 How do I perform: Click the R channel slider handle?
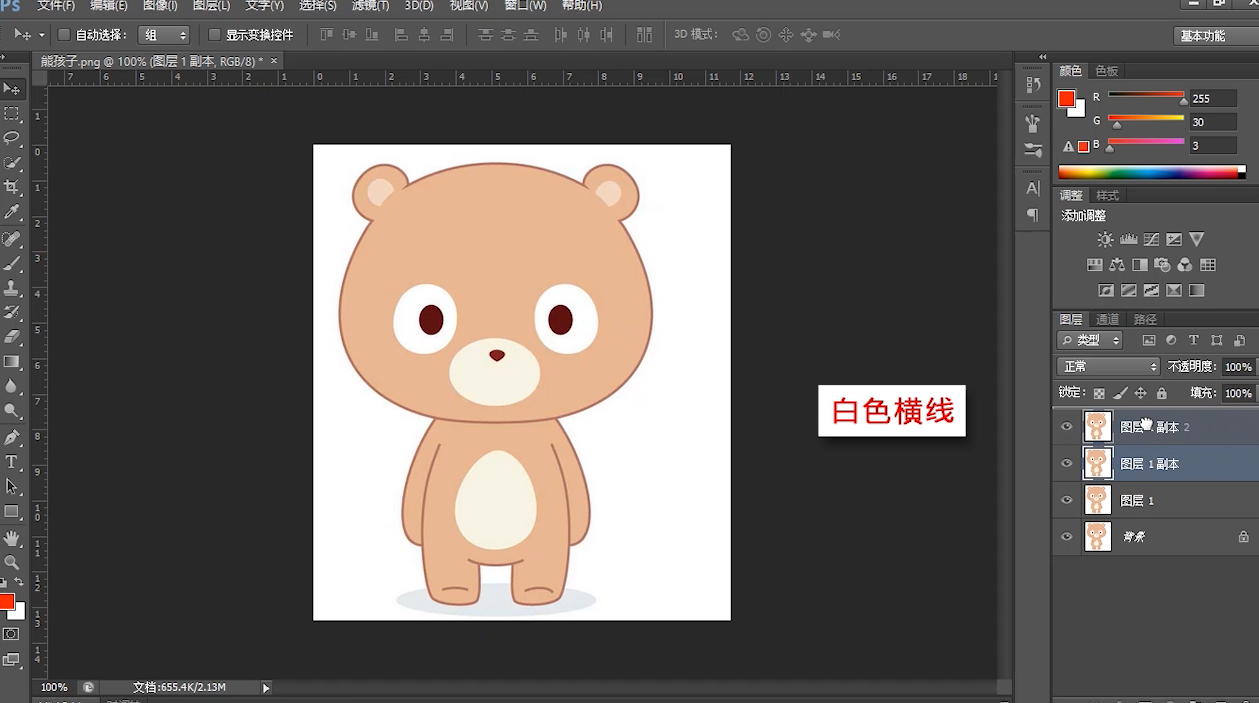pyautogui.click(x=1184, y=101)
